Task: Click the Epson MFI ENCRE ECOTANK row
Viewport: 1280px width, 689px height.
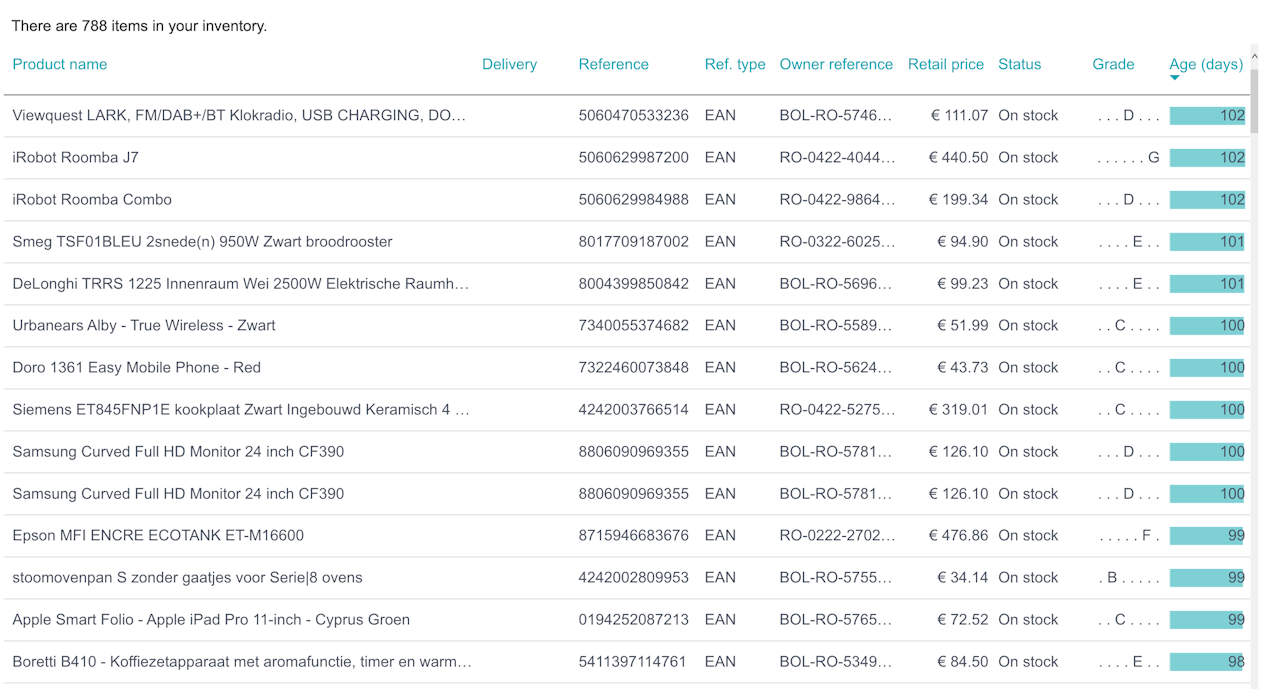Action: (627, 536)
